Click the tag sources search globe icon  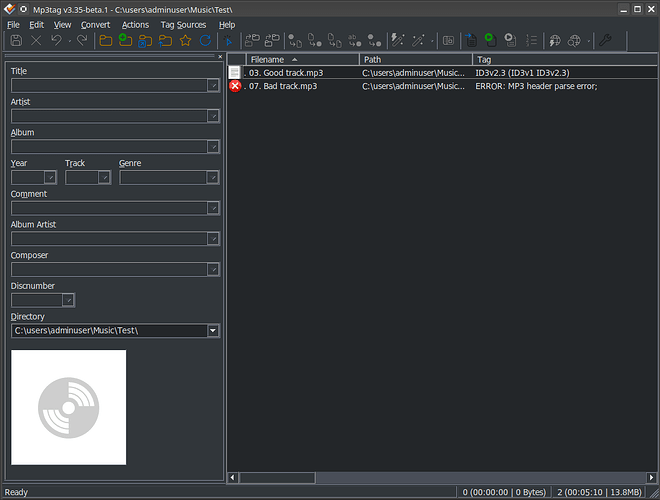click(574, 41)
